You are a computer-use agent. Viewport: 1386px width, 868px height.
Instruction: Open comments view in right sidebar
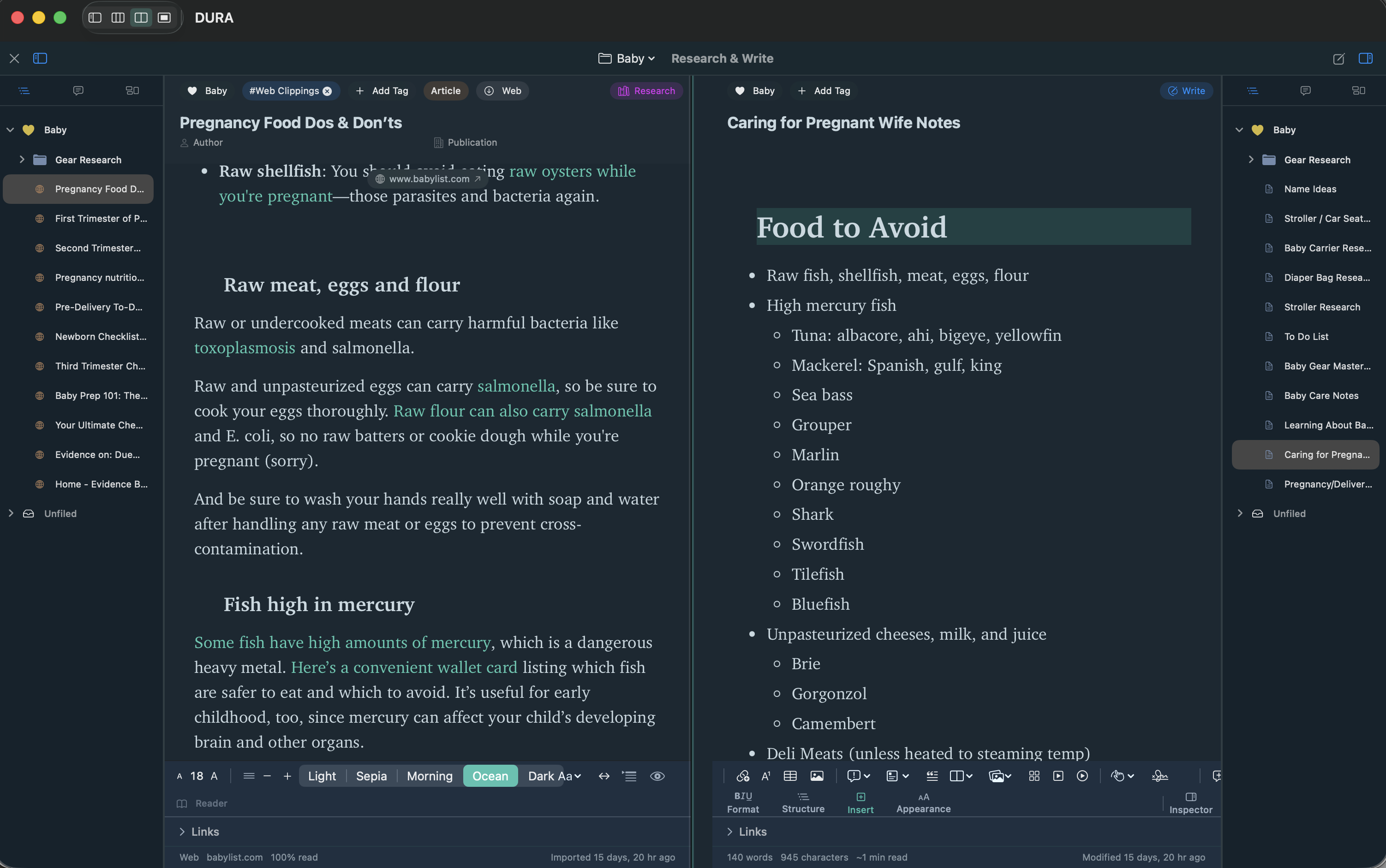(x=1305, y=91)
